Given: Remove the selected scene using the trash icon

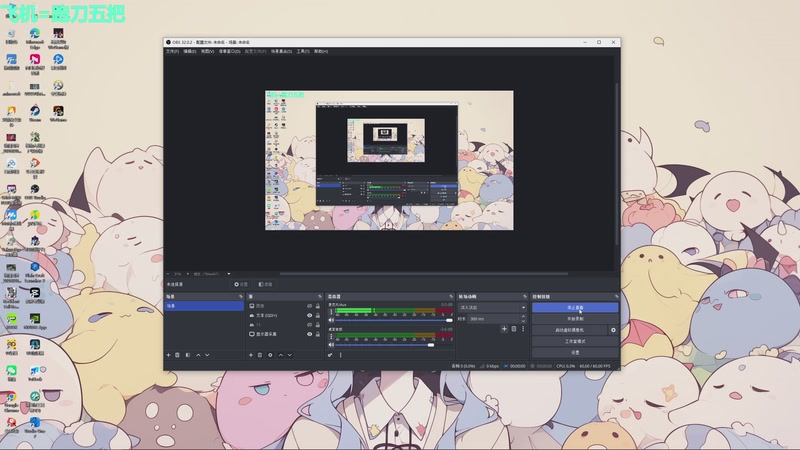Looking at the screenshot, I should 178,355.
